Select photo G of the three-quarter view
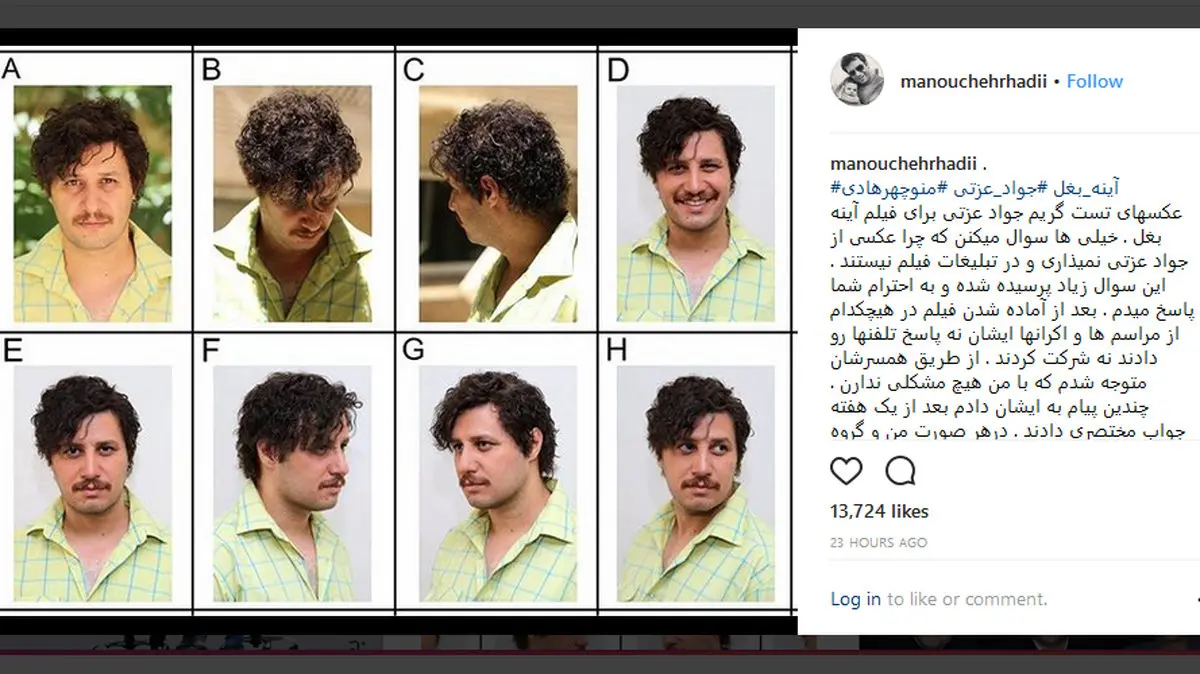Viewport: 1200px width, 674px height. coord(498,484)
